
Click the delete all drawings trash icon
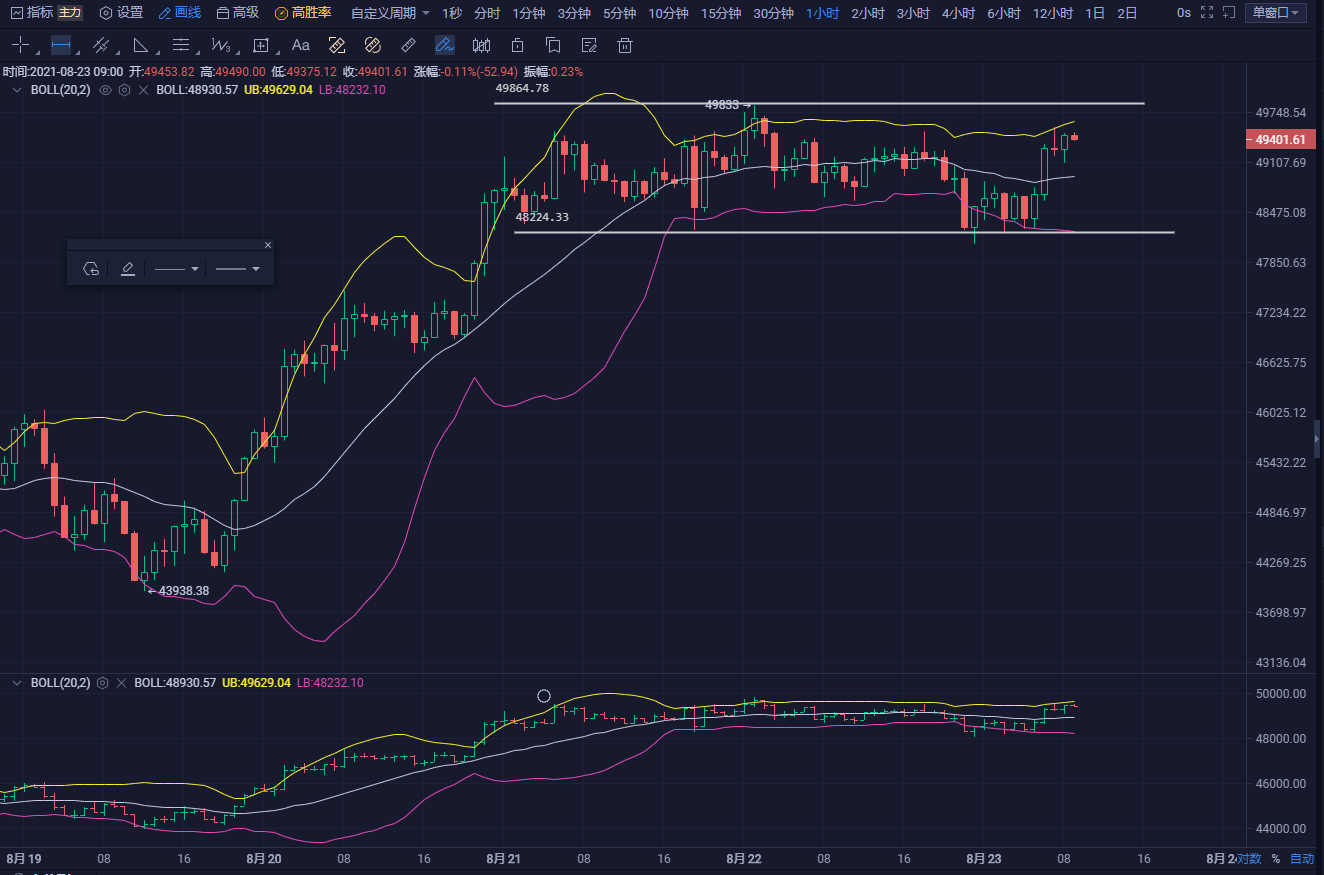pyautogui.click(x=624, y=45)
